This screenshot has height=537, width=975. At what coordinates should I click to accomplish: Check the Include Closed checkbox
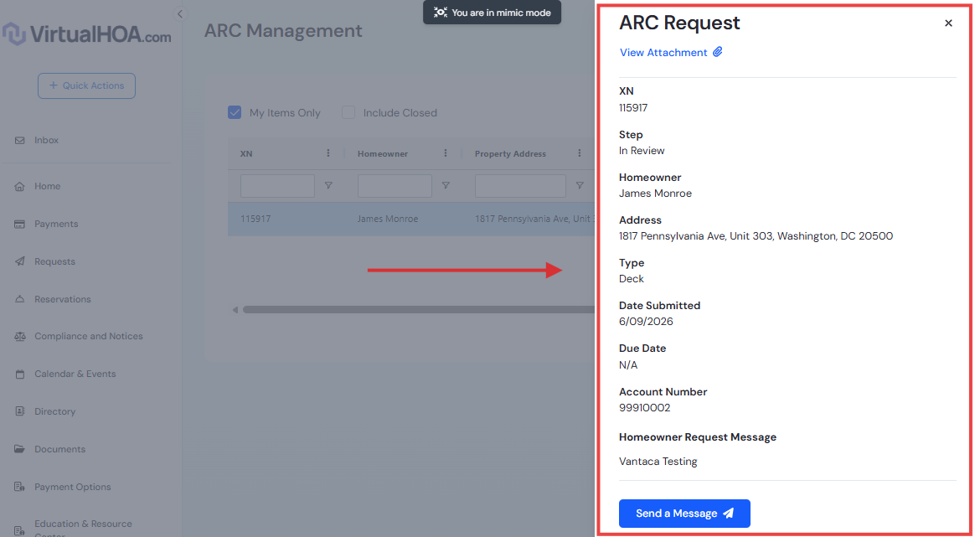[349, 112]
